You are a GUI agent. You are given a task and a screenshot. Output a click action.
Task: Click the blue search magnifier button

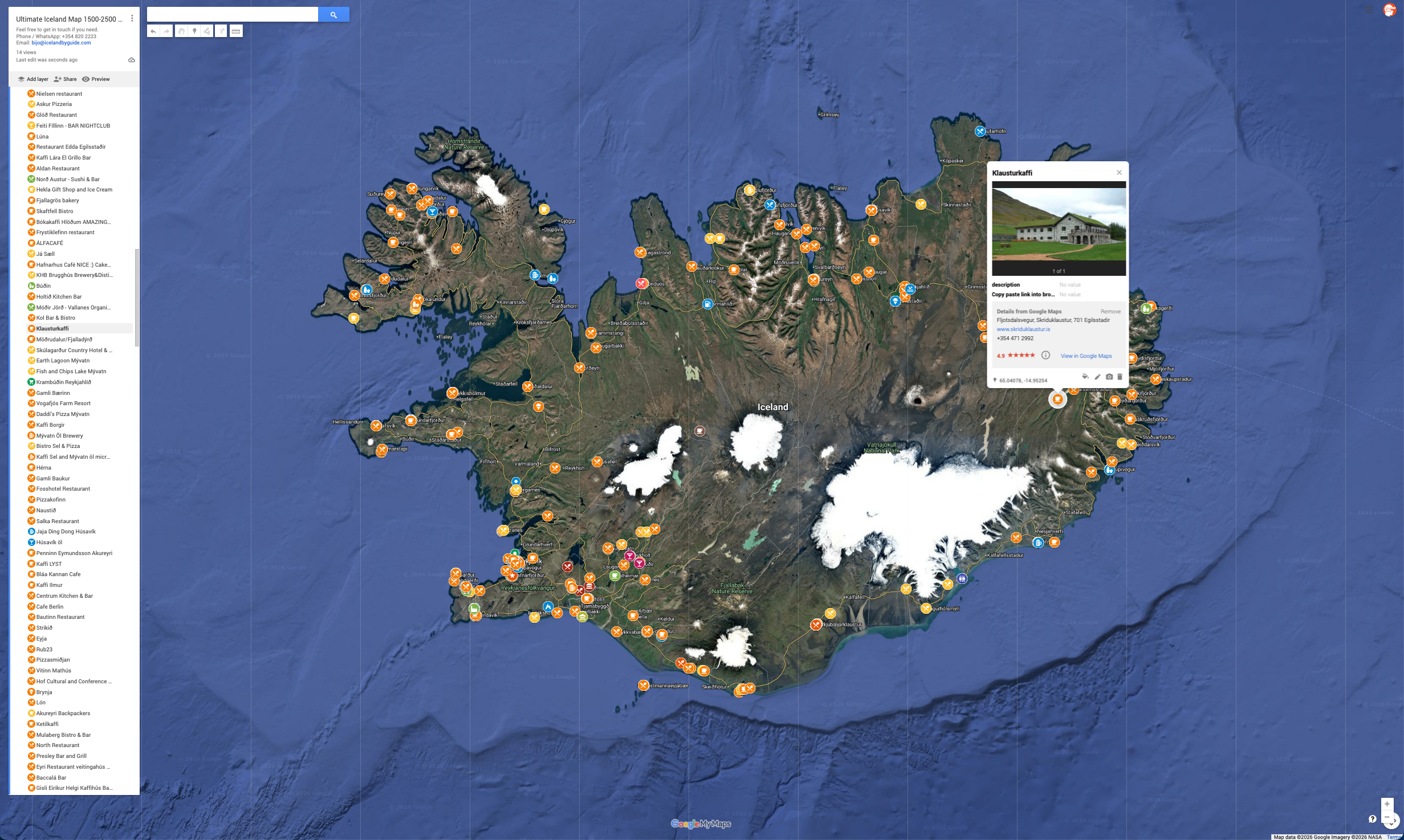coord(333,15)
